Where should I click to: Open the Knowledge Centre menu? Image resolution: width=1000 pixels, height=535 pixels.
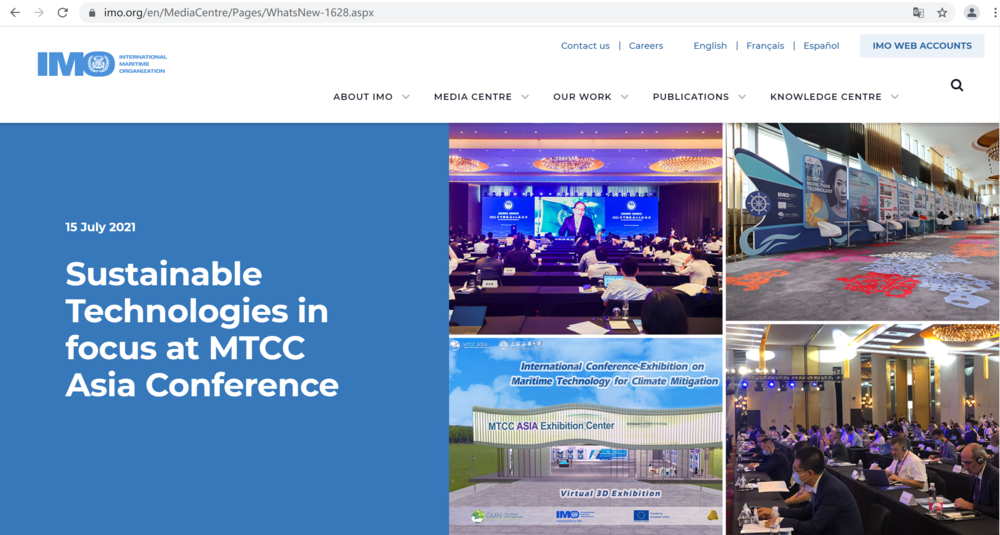click(834, 97)
